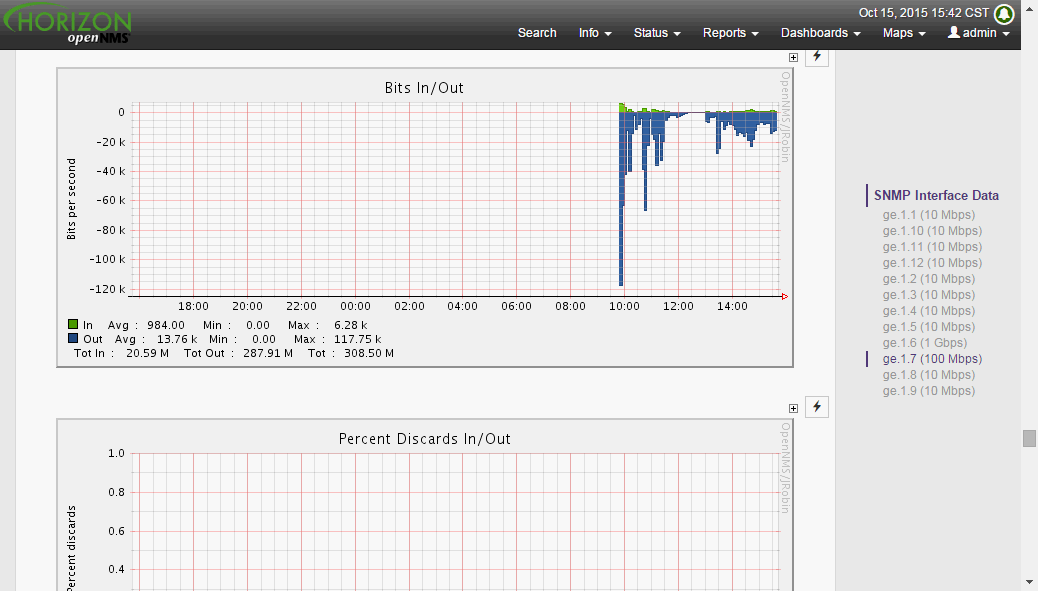The width and height of the screenshot is (1038, 591).
Task: Click the vertical scrollbar thumb
Action: pyautogui.click(x=1029, y=438)
